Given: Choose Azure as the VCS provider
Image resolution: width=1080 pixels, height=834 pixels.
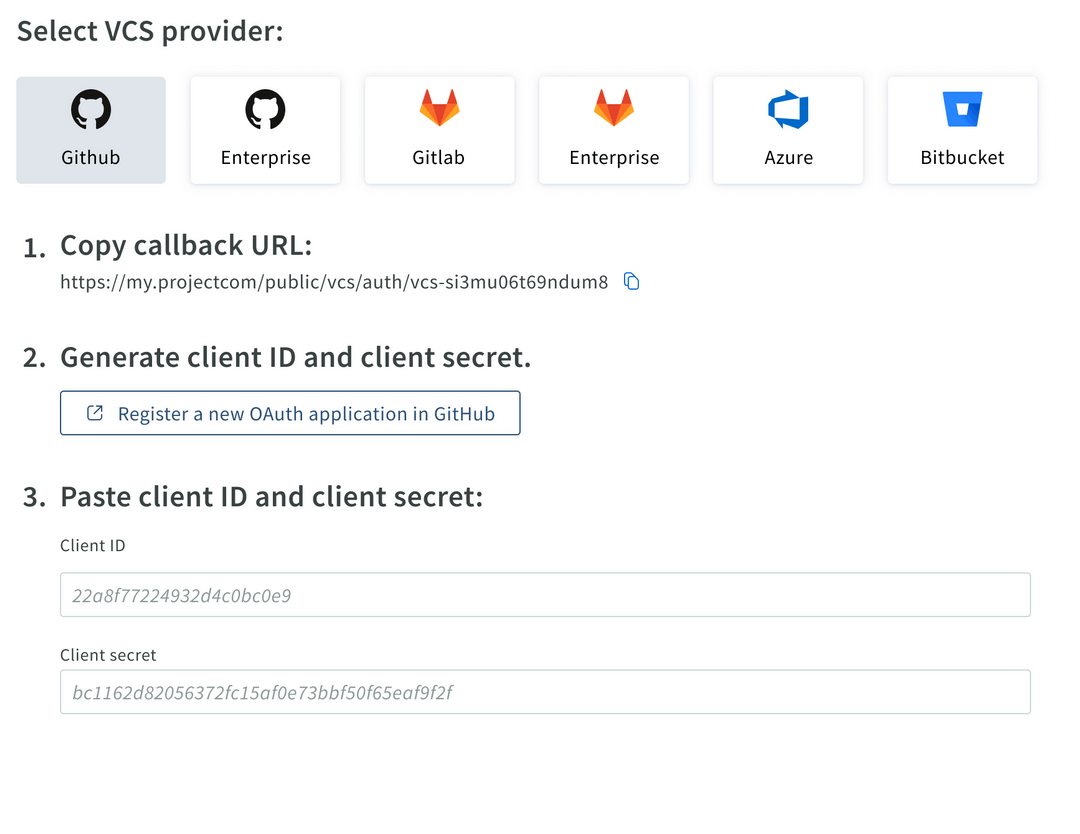Looking at the screenshot, I should pyautogui.click(x=787, y=130).
